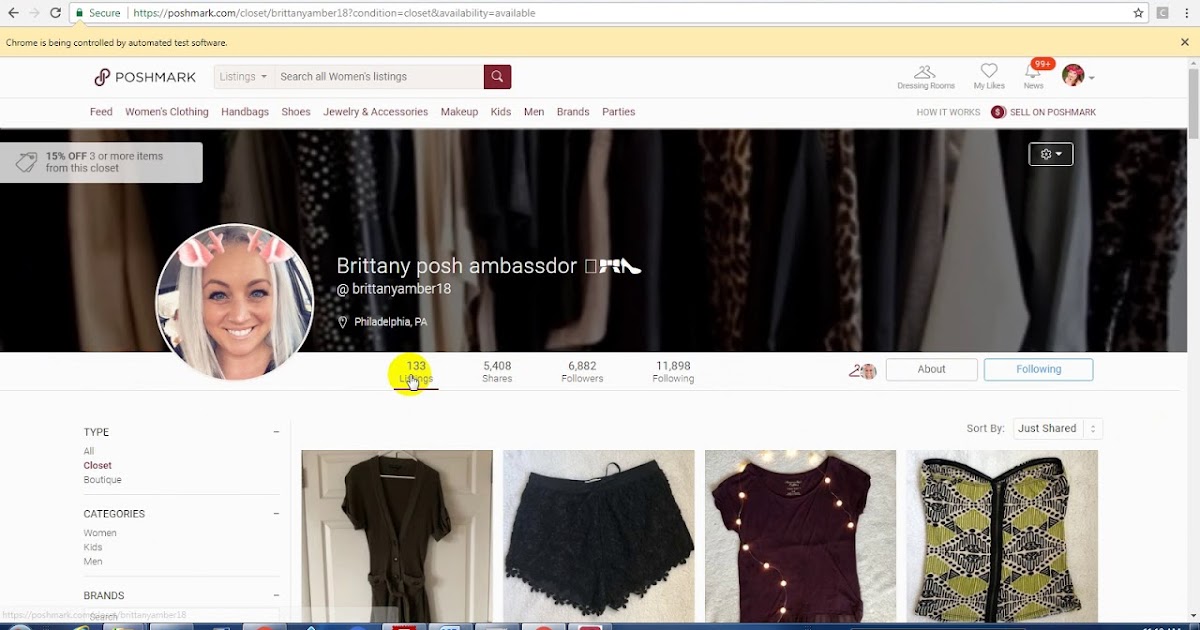The image size is (1200, 630).
Task: Open the Just Shared sort dropdown
Action: click(1056, 428)
